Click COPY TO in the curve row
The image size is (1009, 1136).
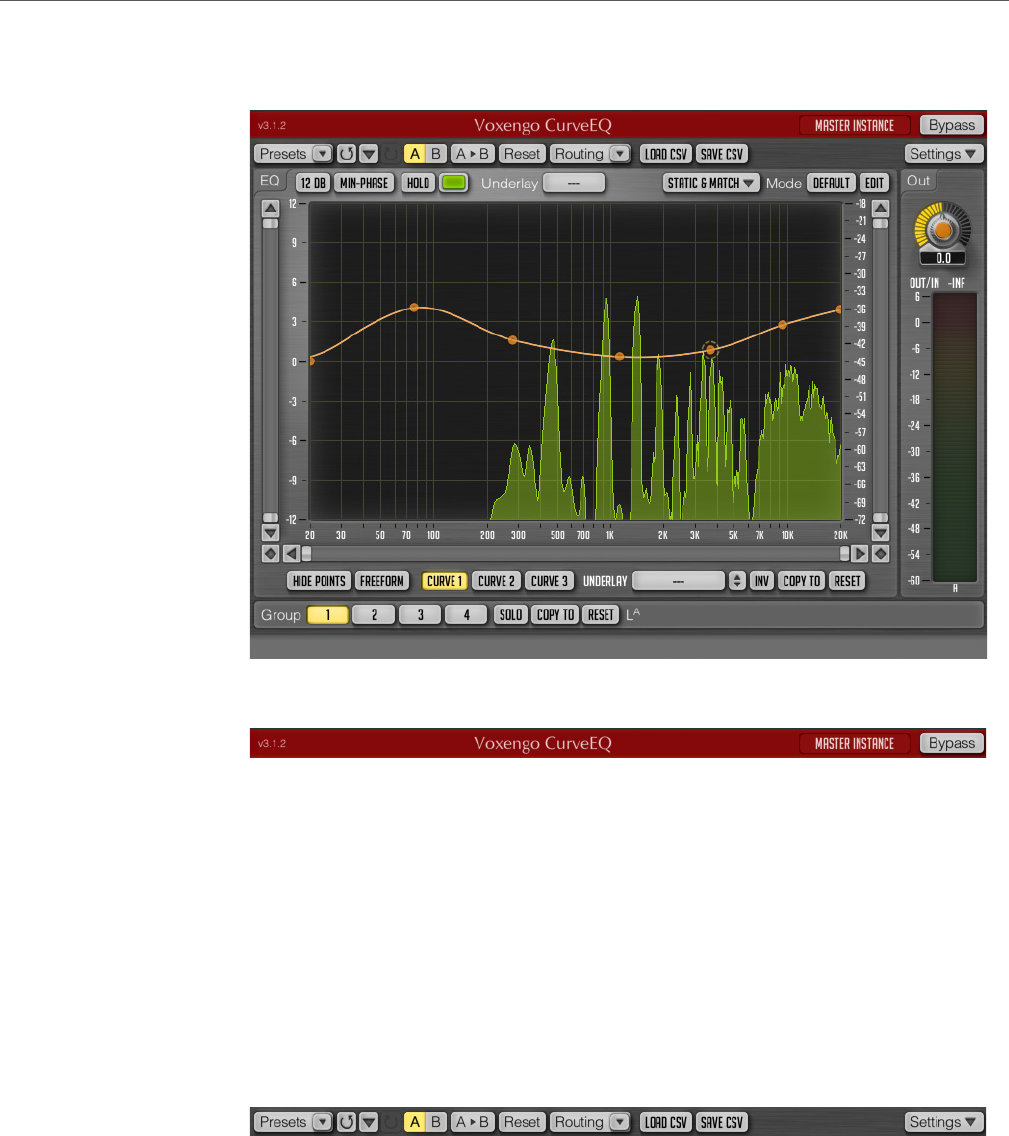(x=801, y=581)
